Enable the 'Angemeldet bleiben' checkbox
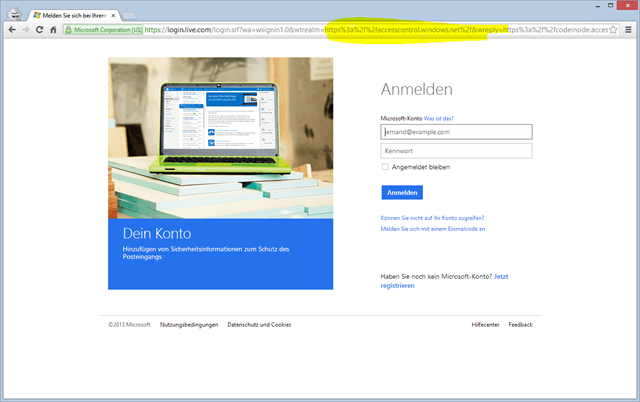The image size is (640, 402). point(385,167)
